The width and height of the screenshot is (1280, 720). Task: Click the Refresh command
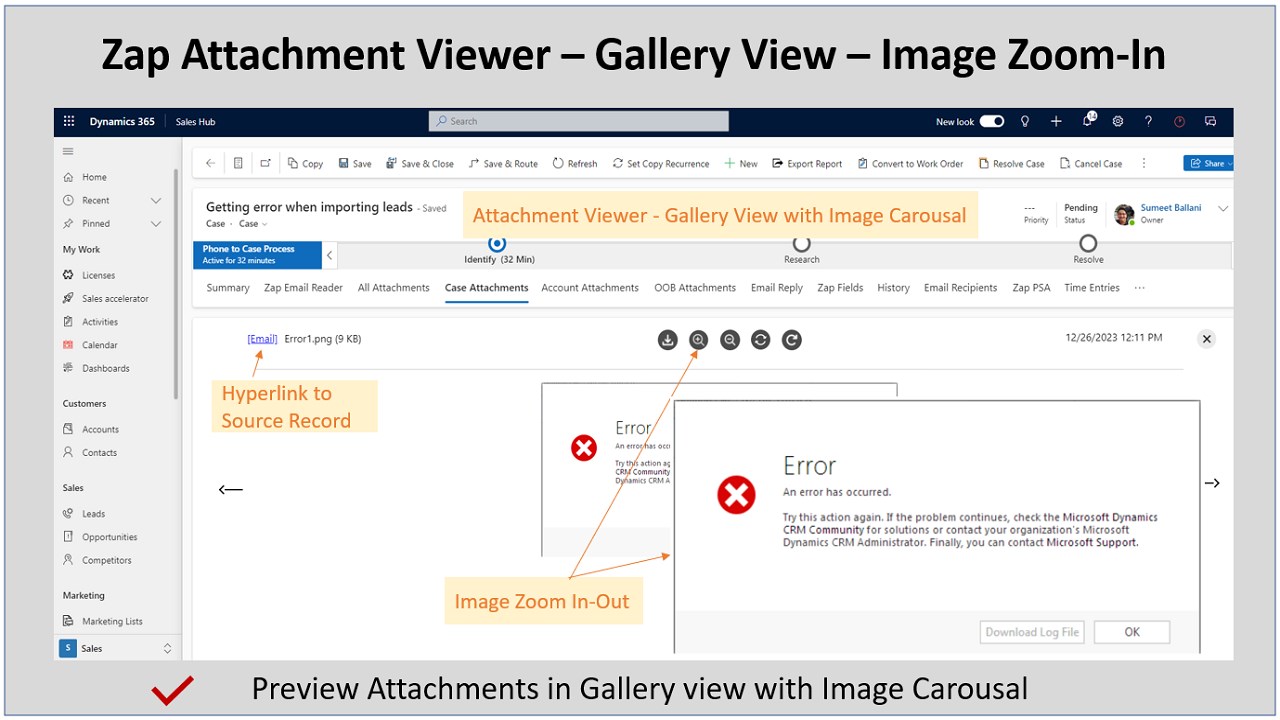pyautogui.click(x=575, y=163)
